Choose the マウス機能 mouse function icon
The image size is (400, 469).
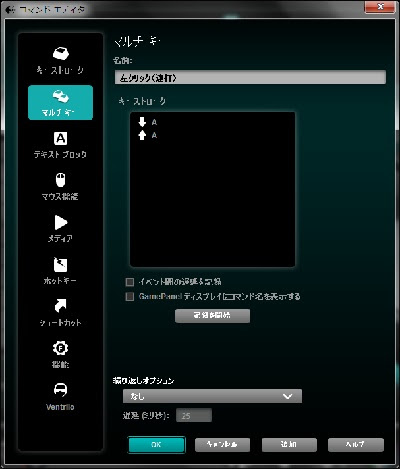point(60,180)
